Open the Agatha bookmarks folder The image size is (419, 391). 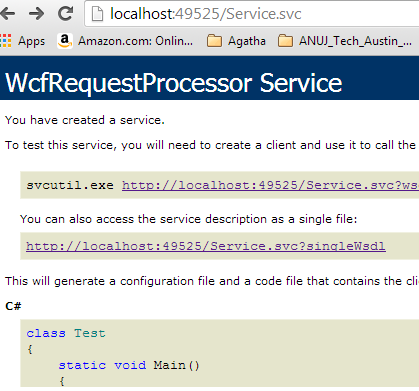pos(236,41)
